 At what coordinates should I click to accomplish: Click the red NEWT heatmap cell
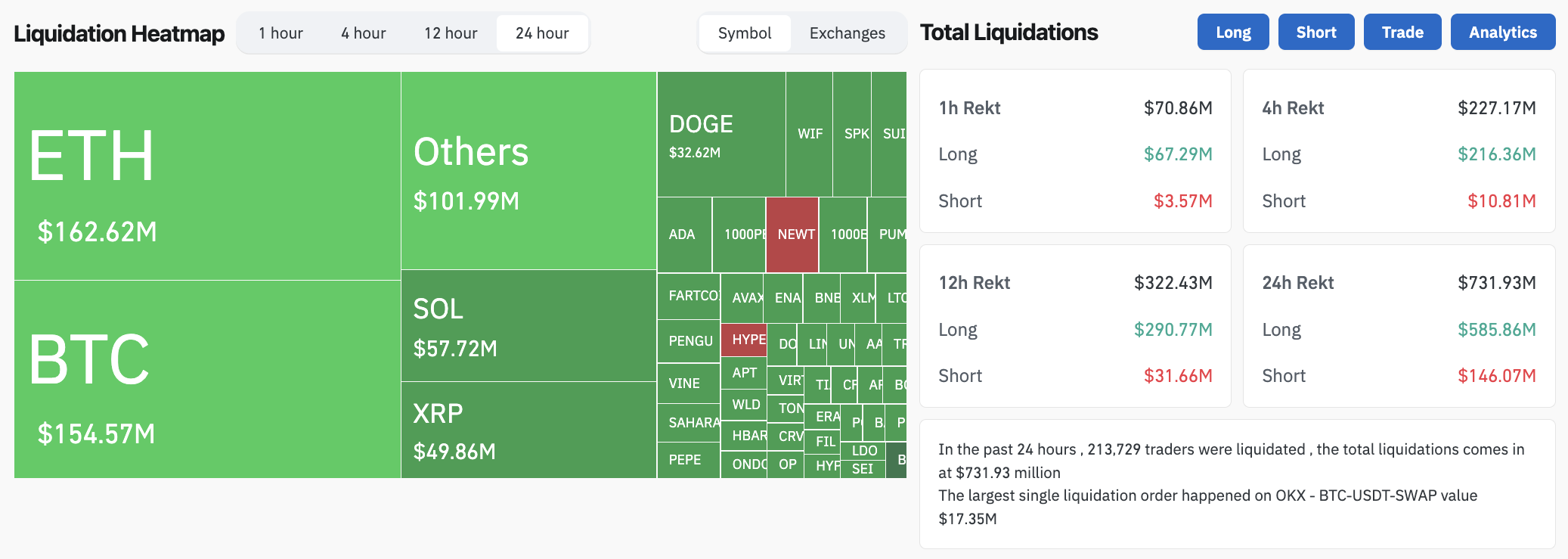coord(792,234)
